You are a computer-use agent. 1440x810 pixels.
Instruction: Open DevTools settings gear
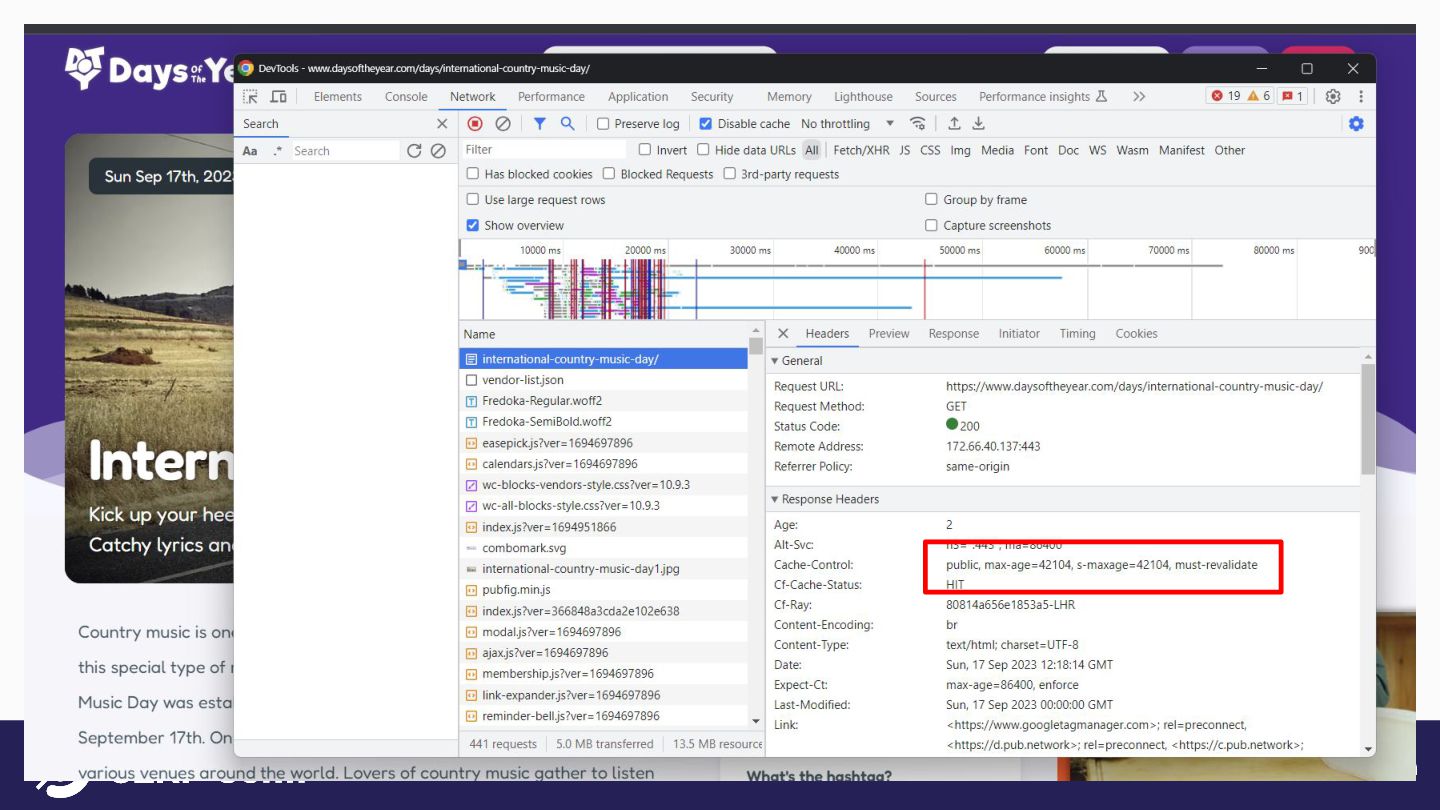1333,97
